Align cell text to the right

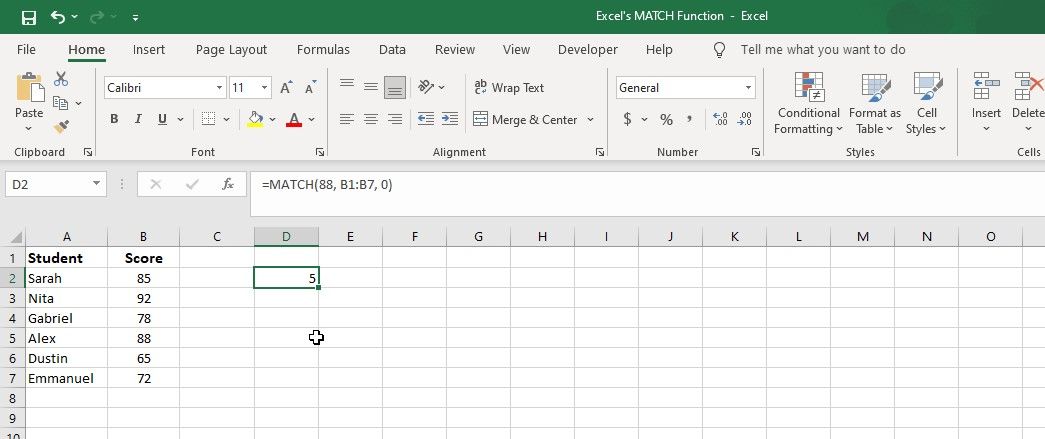coord(395,119)
